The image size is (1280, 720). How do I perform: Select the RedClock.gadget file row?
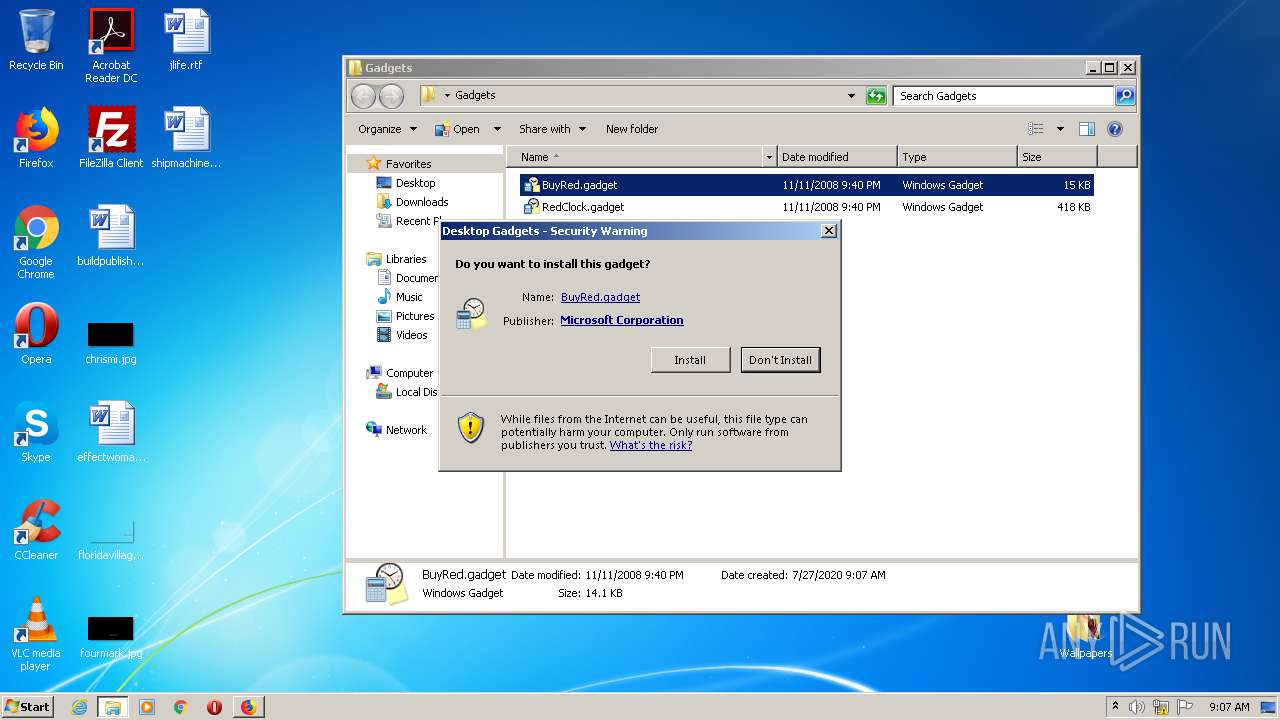[806, 207]
